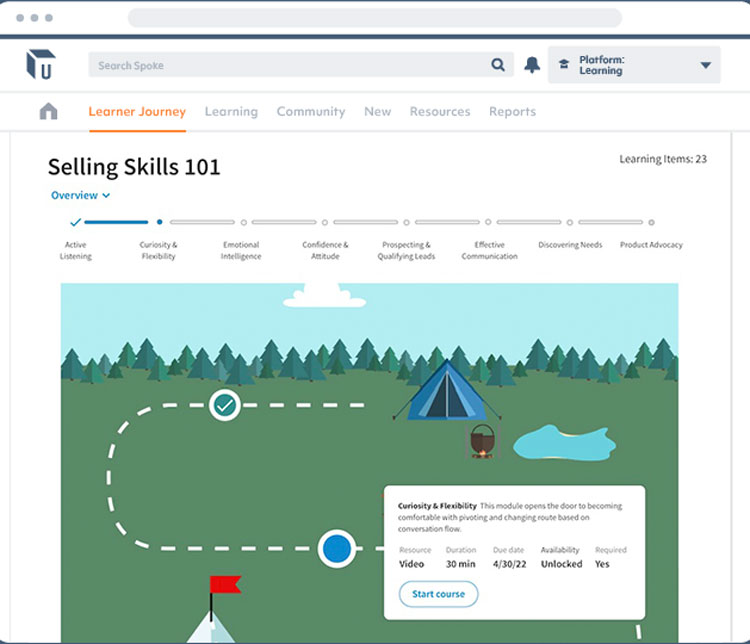Click the Active Listening completed checkmark
This screenshot has width=750, height=644.
pos(75,222)
